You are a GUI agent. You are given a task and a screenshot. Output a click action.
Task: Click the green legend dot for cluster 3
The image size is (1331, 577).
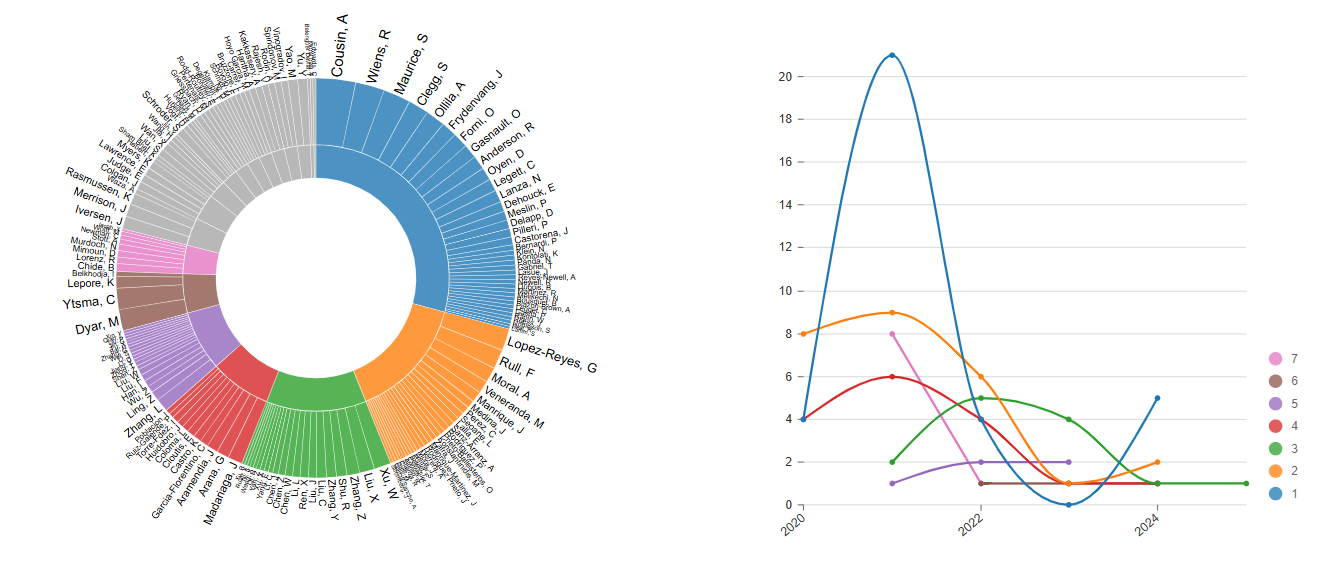tap(1274, 448)
